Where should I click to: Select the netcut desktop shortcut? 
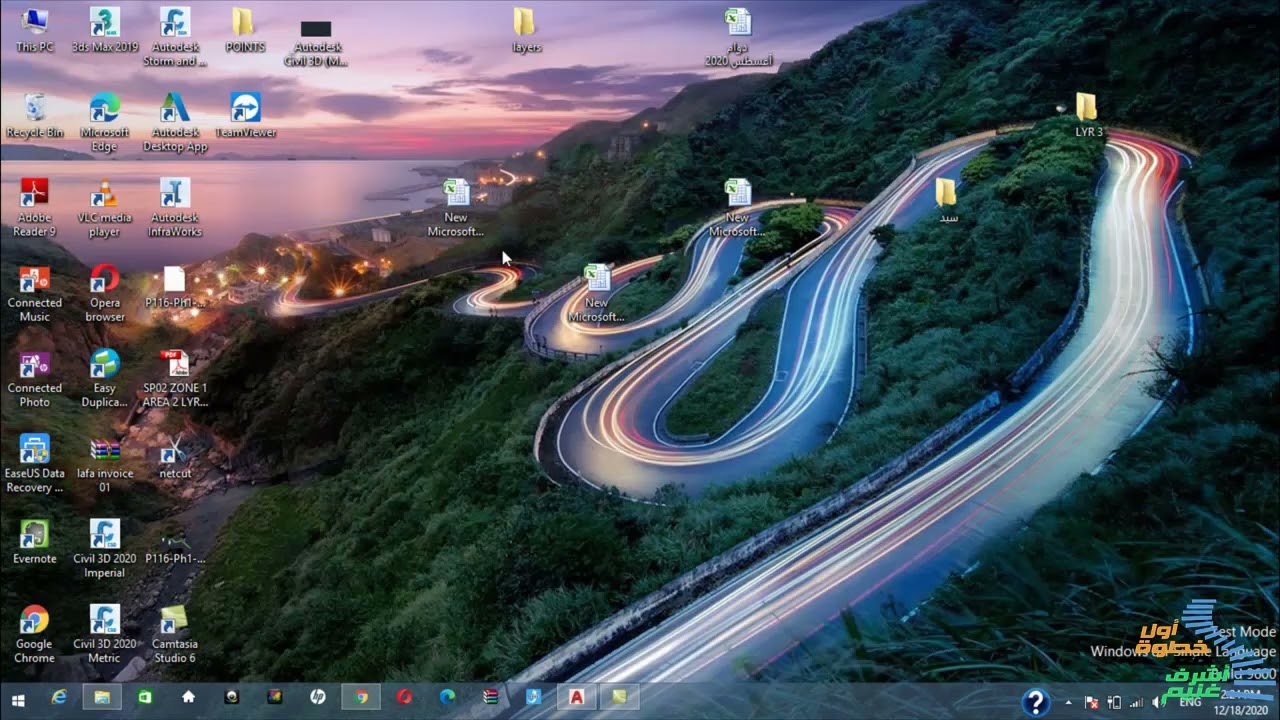click(x=175, y=456)
